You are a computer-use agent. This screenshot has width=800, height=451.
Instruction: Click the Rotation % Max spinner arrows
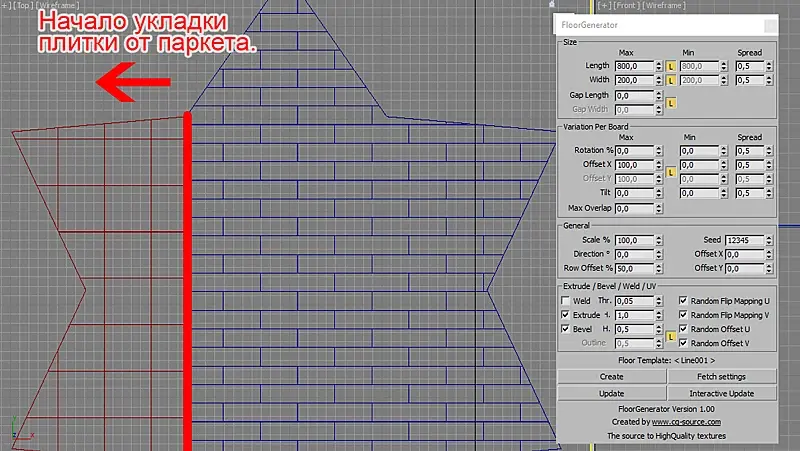click(659, 151)
